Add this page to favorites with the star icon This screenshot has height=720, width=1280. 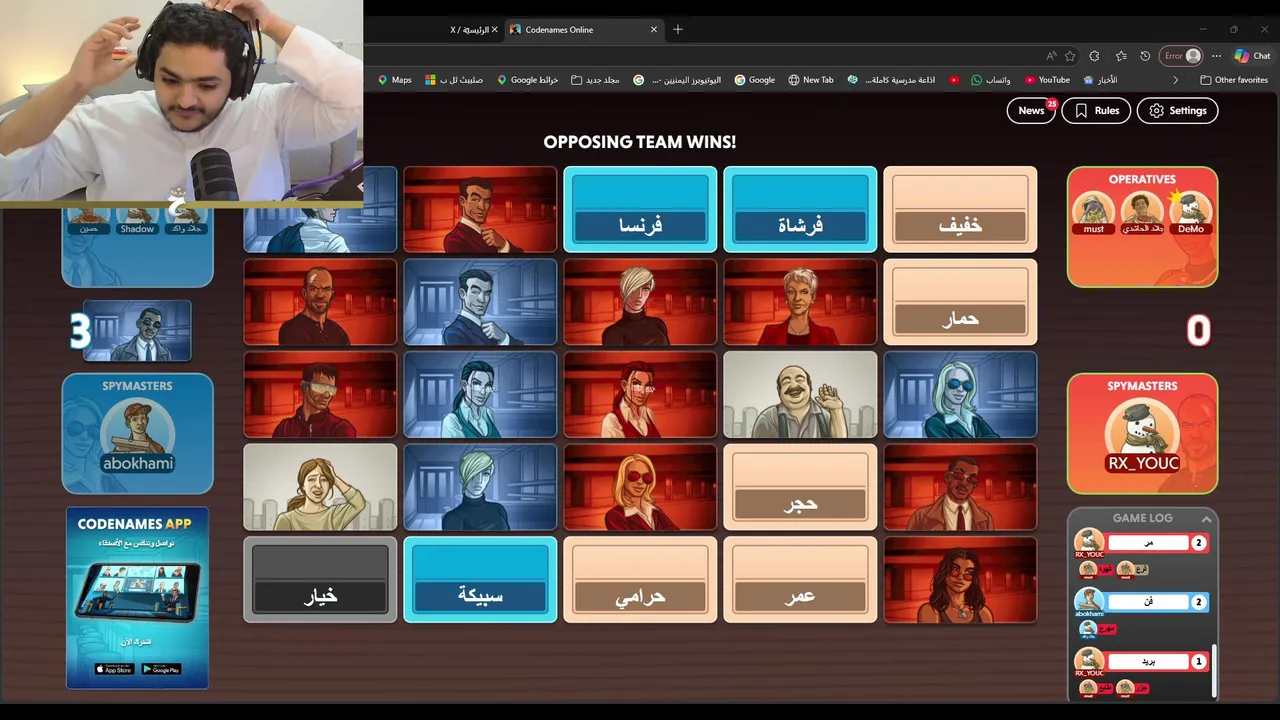1070,56
